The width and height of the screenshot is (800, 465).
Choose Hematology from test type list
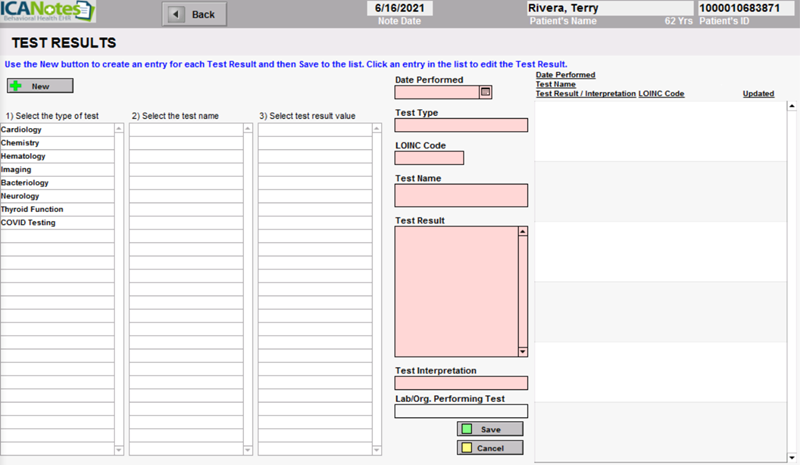(58, 156)
